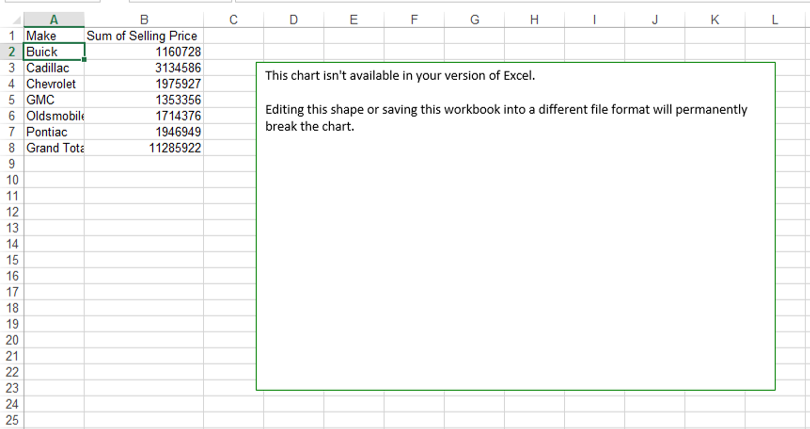Screen dimensions: 810x429
Task: Select the unavailable chart placeholder box
Action: [x=515, y=250]
